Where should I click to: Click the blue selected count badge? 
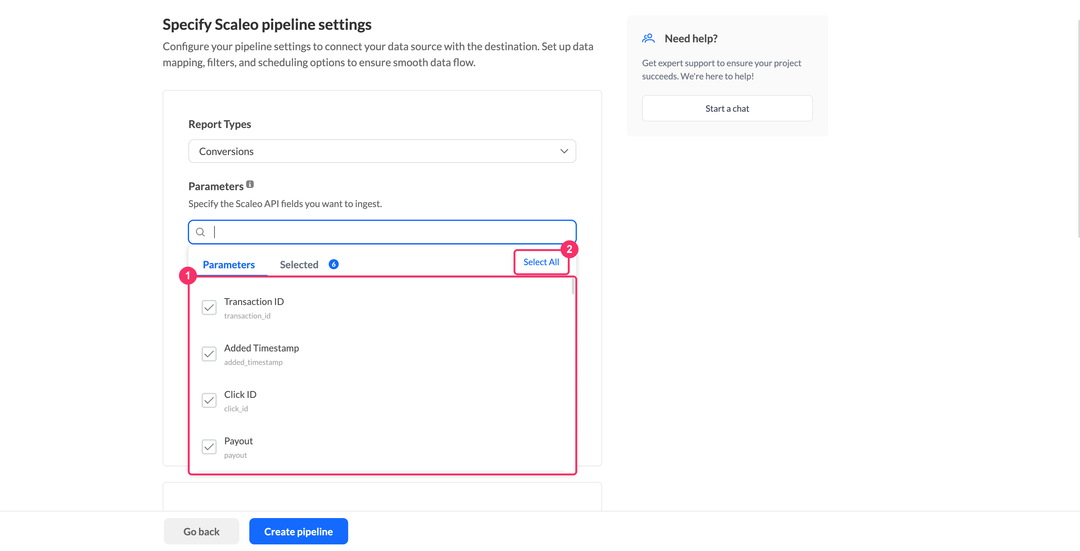tap(333, 264)
